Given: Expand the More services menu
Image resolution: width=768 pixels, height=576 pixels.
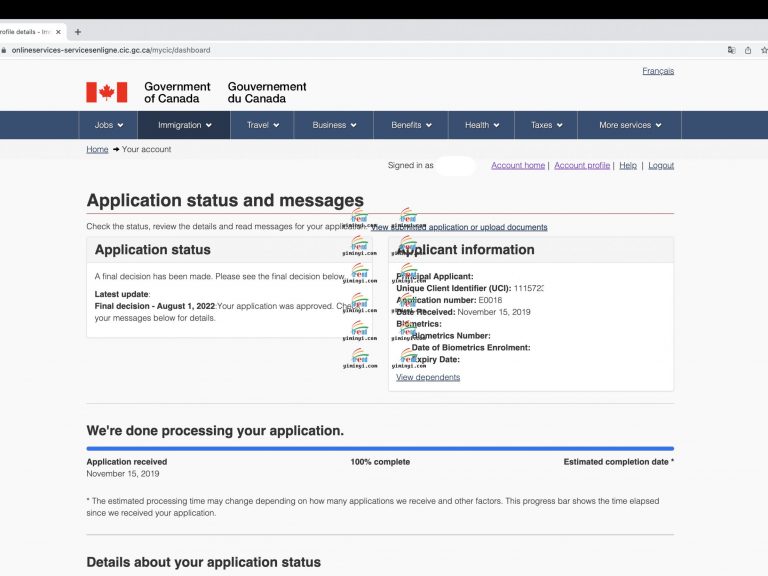Looking at the screenshot, I should coord(630,125).
